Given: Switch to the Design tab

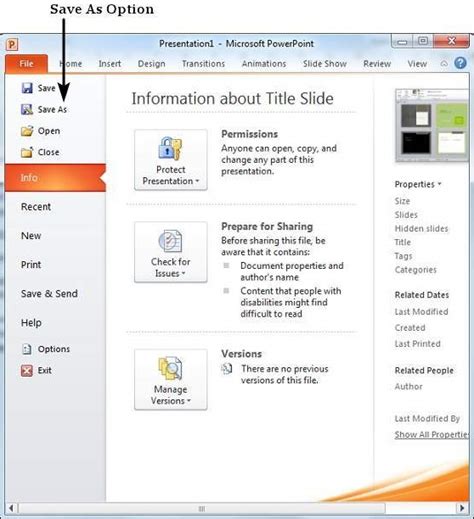Looking at the screenshot, I should pos(152,64).
